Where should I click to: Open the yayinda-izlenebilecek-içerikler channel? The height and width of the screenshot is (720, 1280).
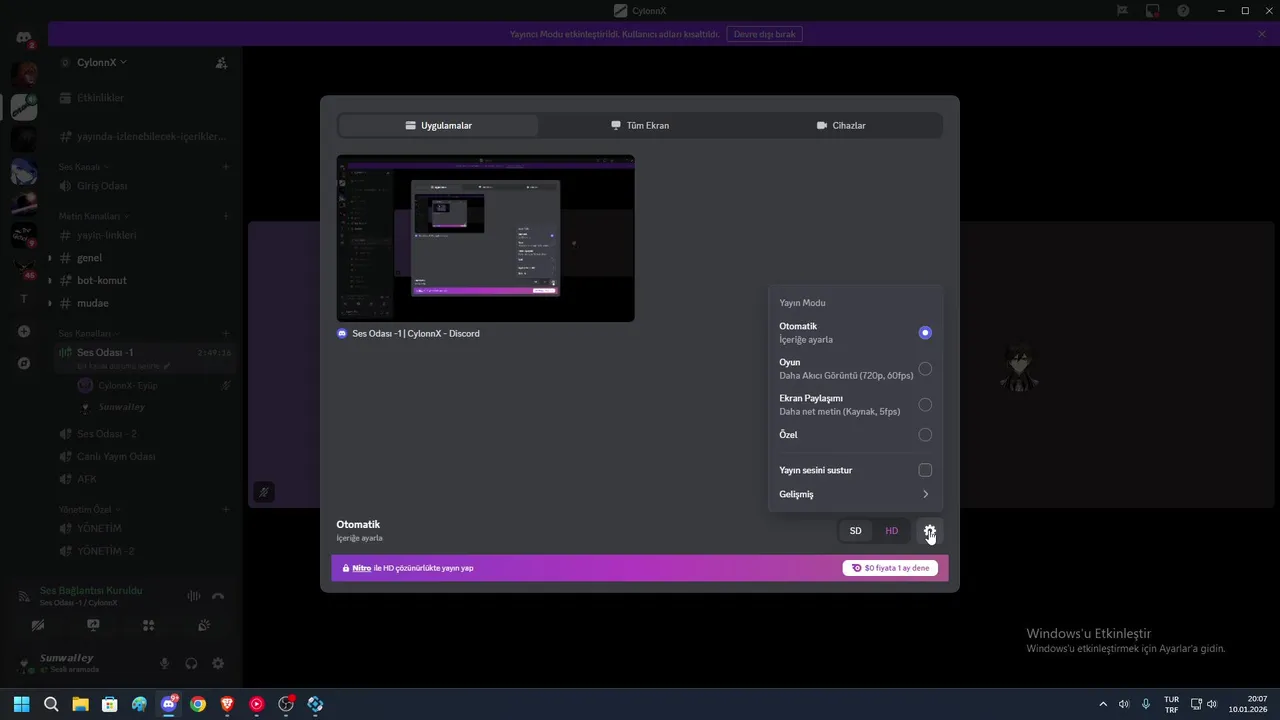click(145, 136)
